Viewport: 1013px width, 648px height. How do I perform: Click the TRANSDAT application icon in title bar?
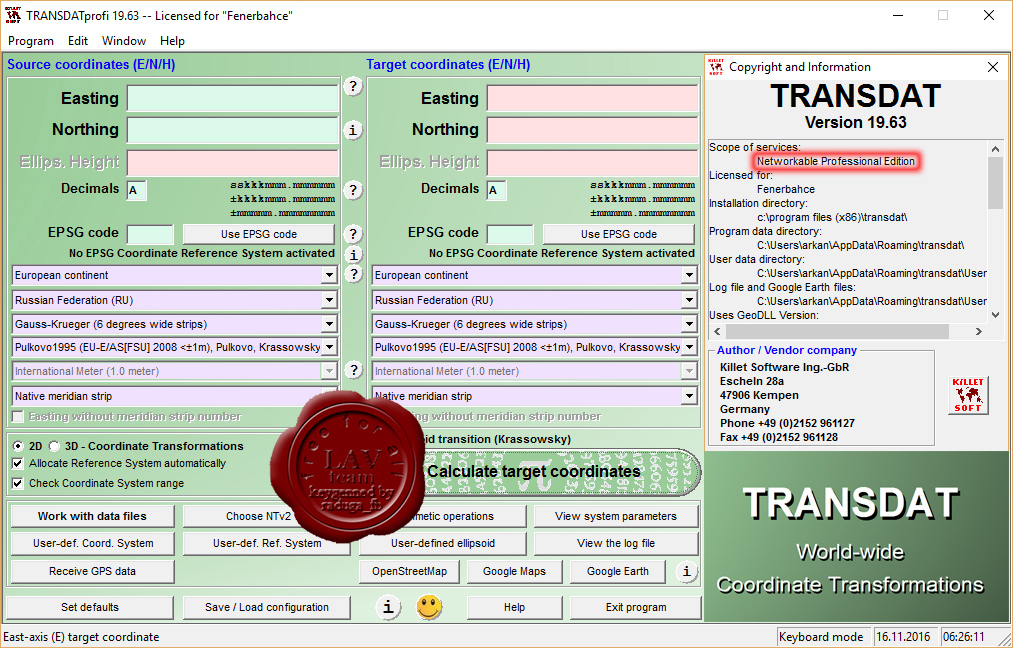[13, 16]
